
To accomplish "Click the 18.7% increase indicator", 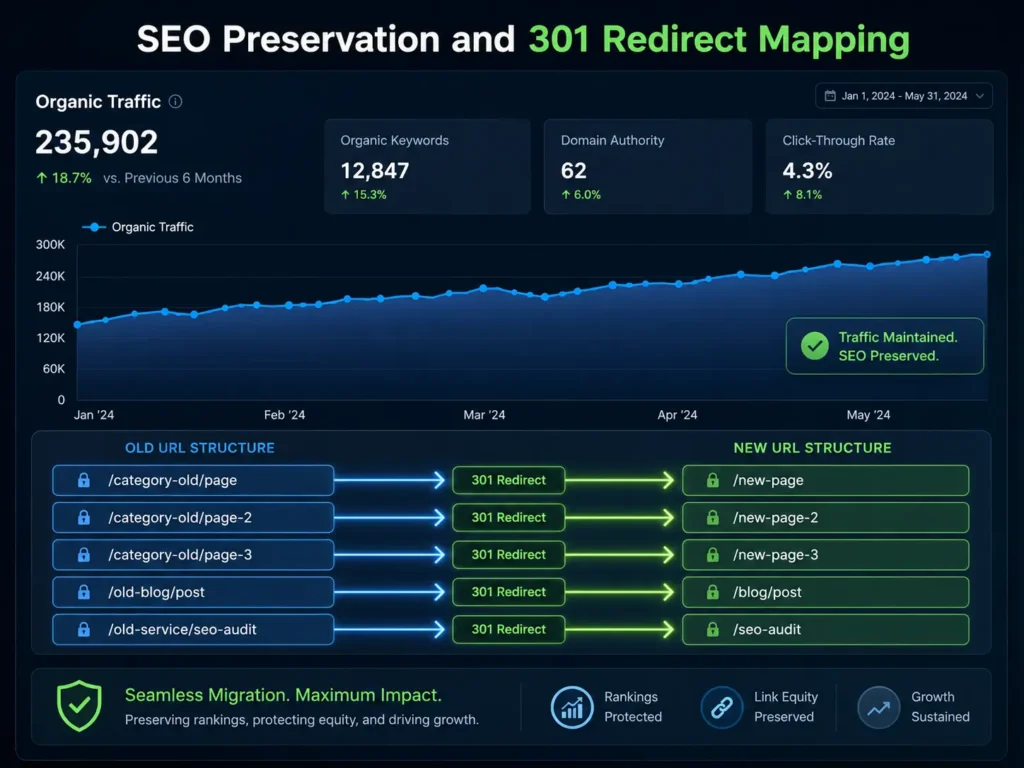I will [x=64, y=178].
